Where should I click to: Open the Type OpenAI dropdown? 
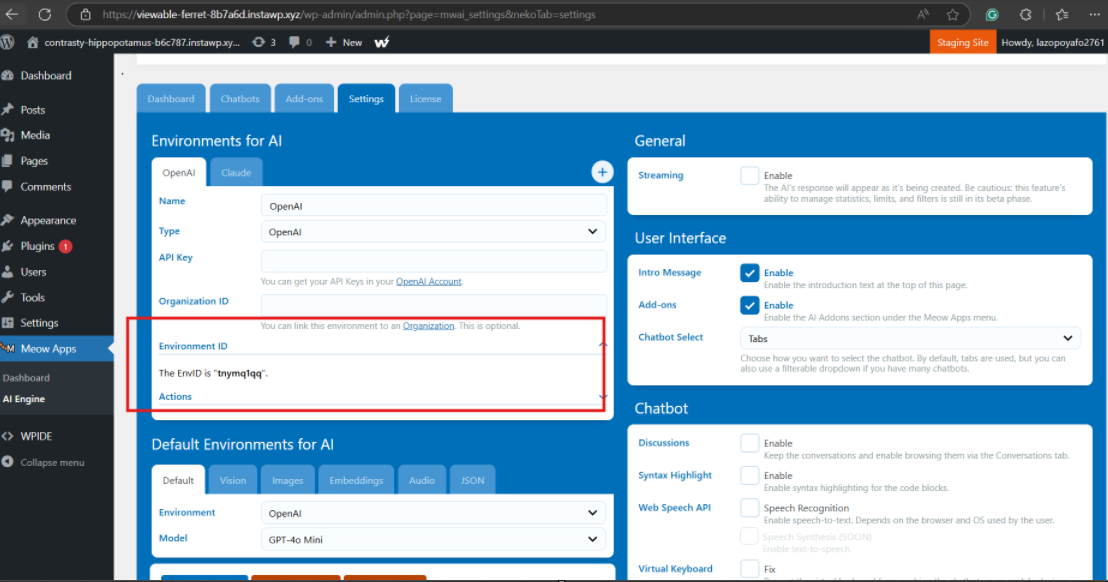coord(433,232)
